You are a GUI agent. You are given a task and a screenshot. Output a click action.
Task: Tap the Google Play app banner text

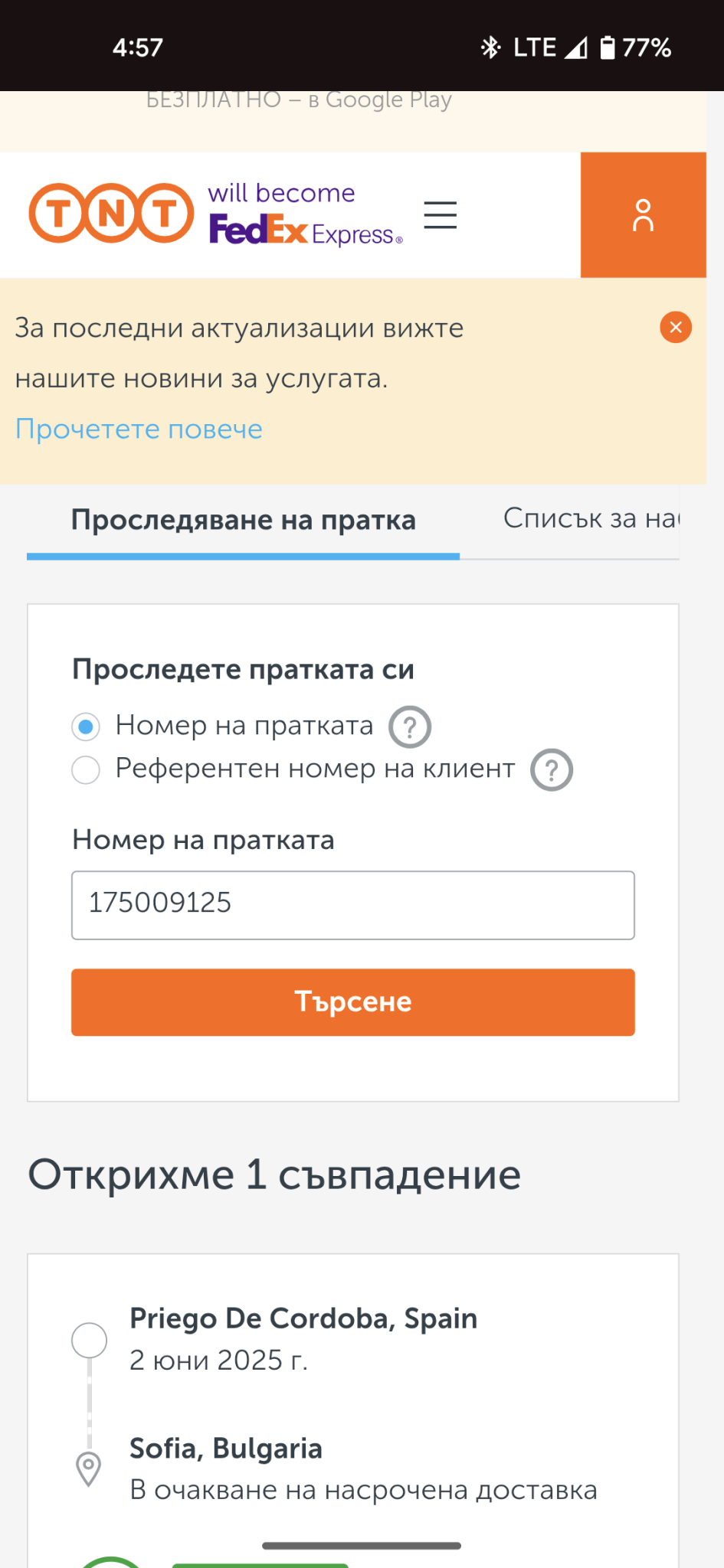click(299, 100)
